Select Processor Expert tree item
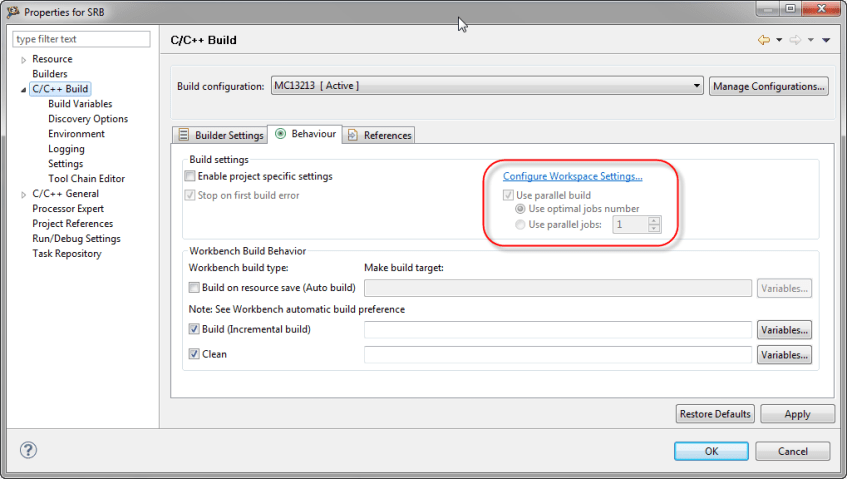The width and height of the screenshot is (847, 479). pos(68,208)
